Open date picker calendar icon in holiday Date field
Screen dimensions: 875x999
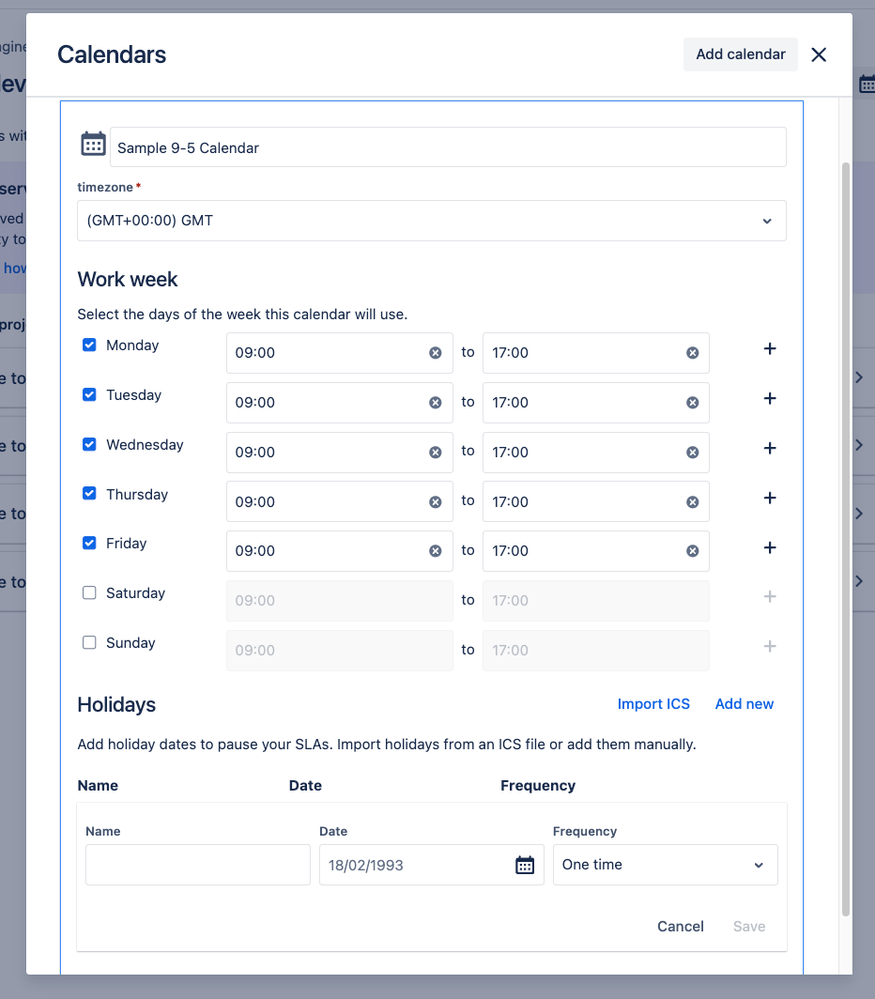pyautogui.click(x=524, y=865)
